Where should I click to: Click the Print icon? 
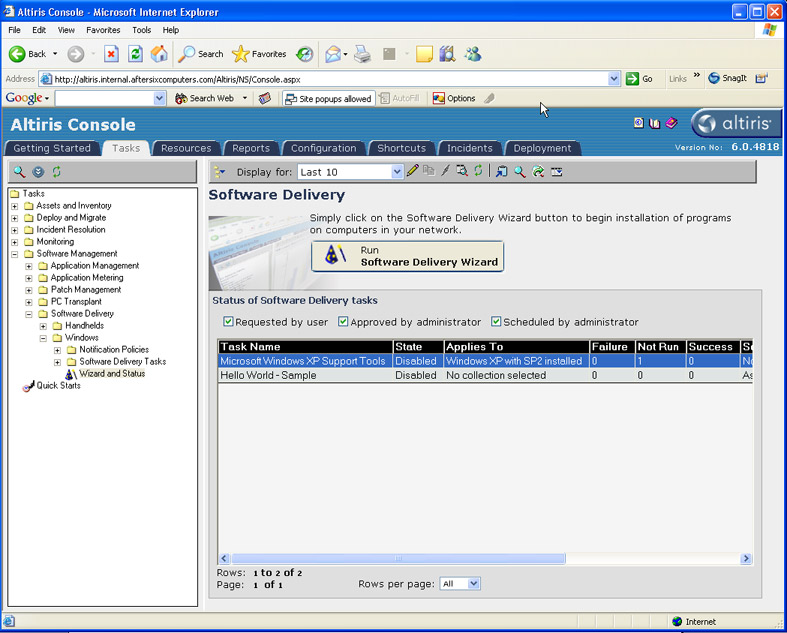pos(362,54)
